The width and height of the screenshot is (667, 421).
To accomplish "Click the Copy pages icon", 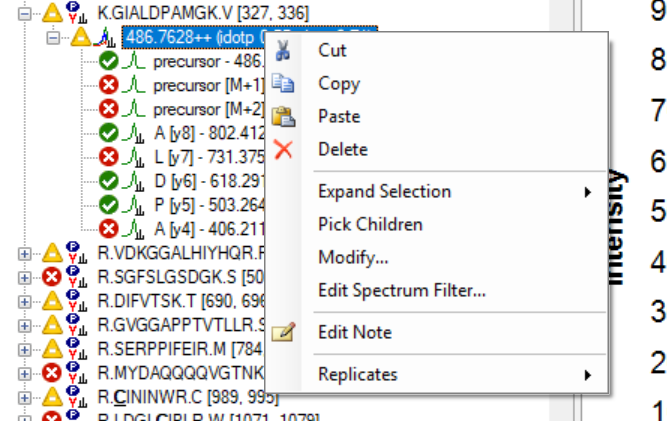I will [284, 83].
